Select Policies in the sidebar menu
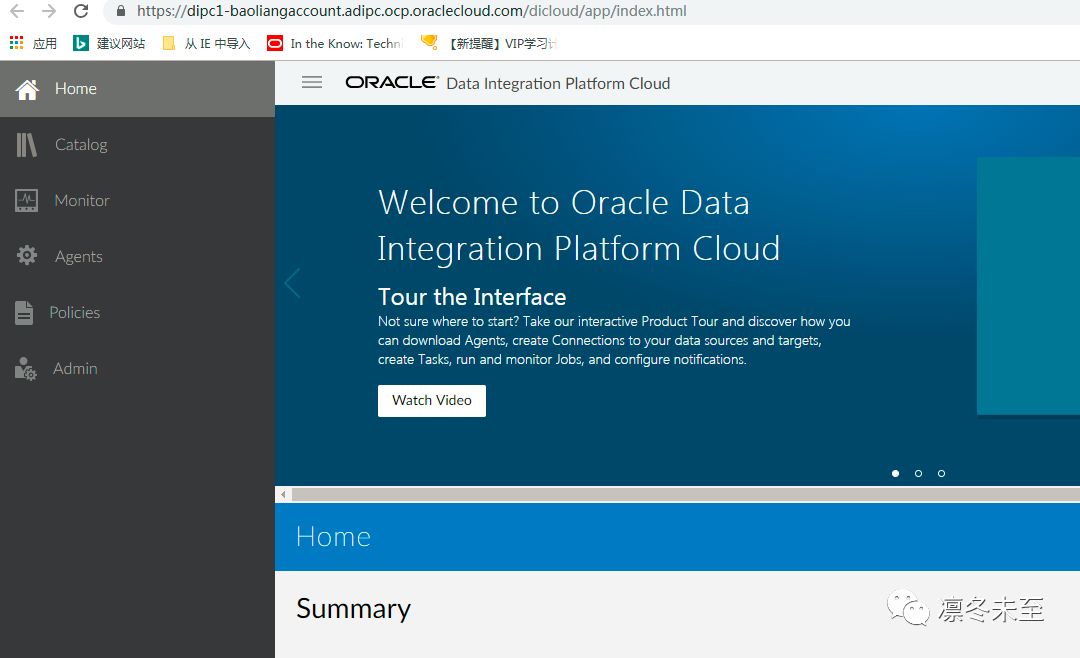 138,312
